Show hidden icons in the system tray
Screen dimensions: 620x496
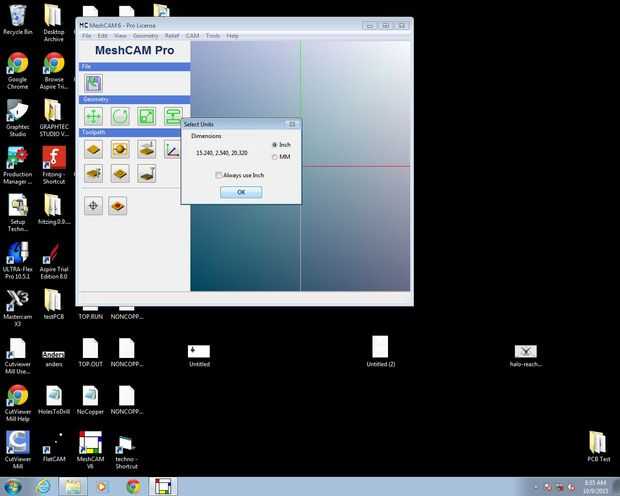pyautogui.click(x=536, y=487)
